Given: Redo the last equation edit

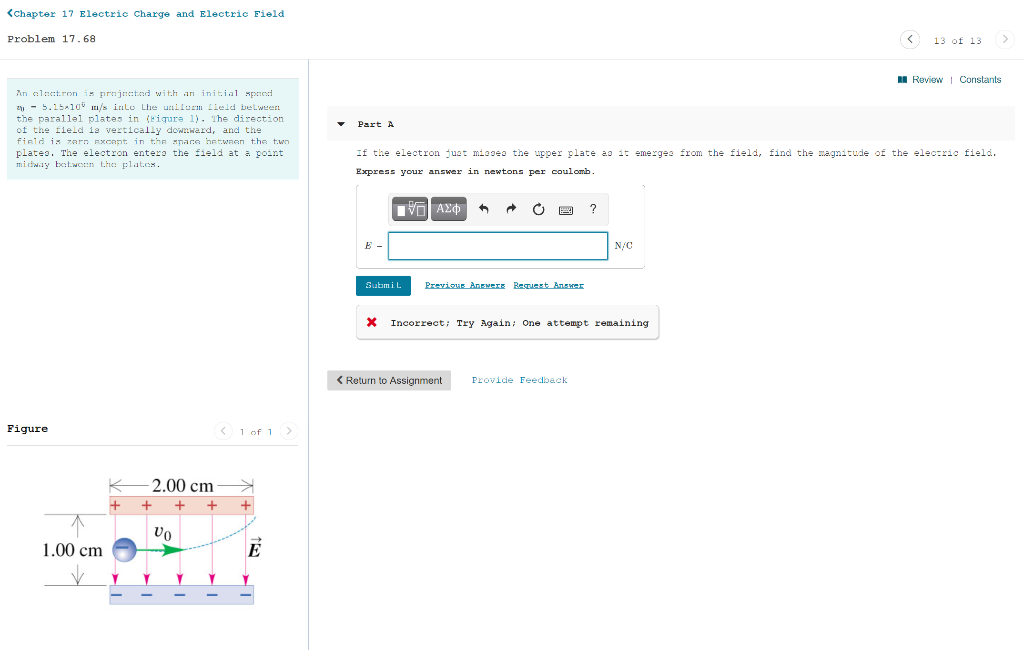Looking at the screenshot, I should (511, 208).
